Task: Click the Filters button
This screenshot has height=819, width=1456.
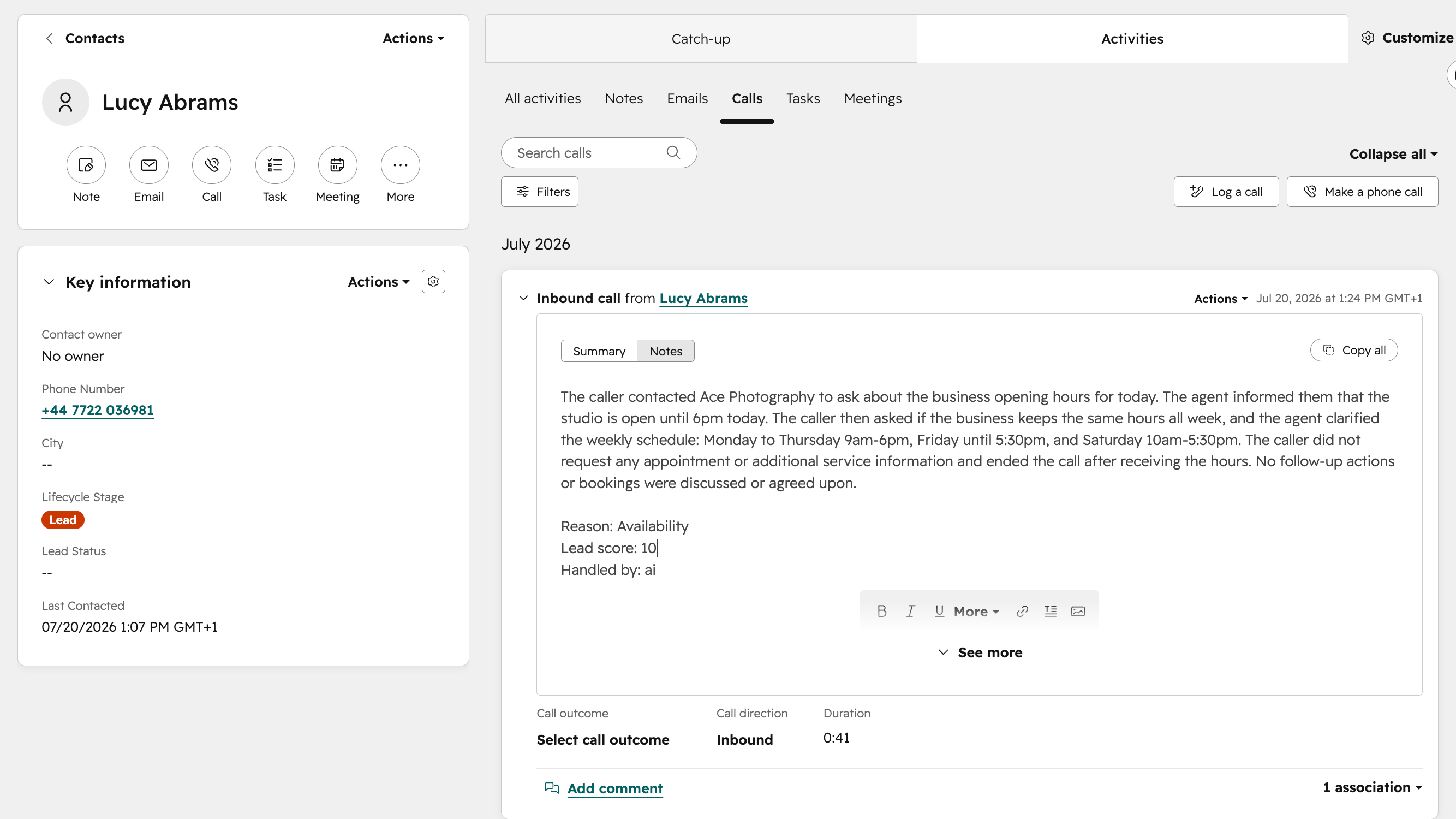Action: [540, 192]
